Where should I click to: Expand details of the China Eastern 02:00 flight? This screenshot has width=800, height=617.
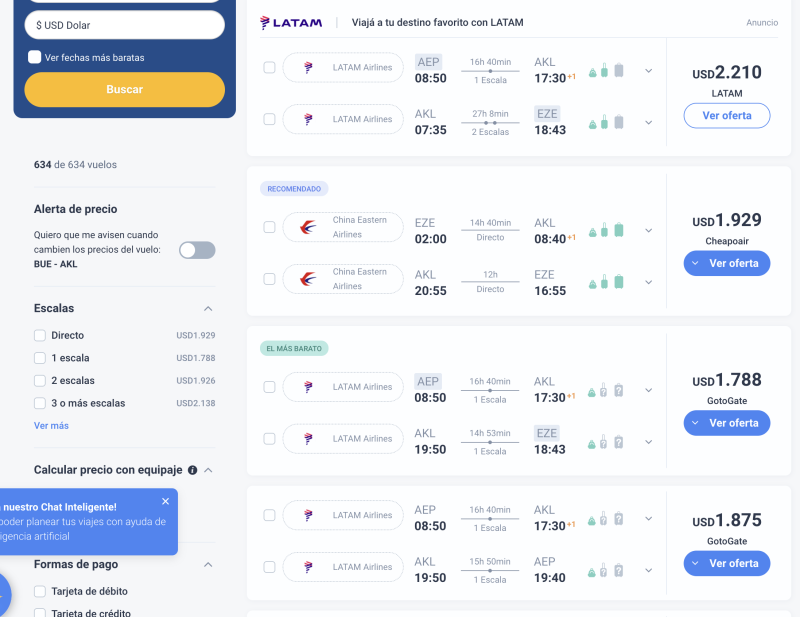pos(648,229)
